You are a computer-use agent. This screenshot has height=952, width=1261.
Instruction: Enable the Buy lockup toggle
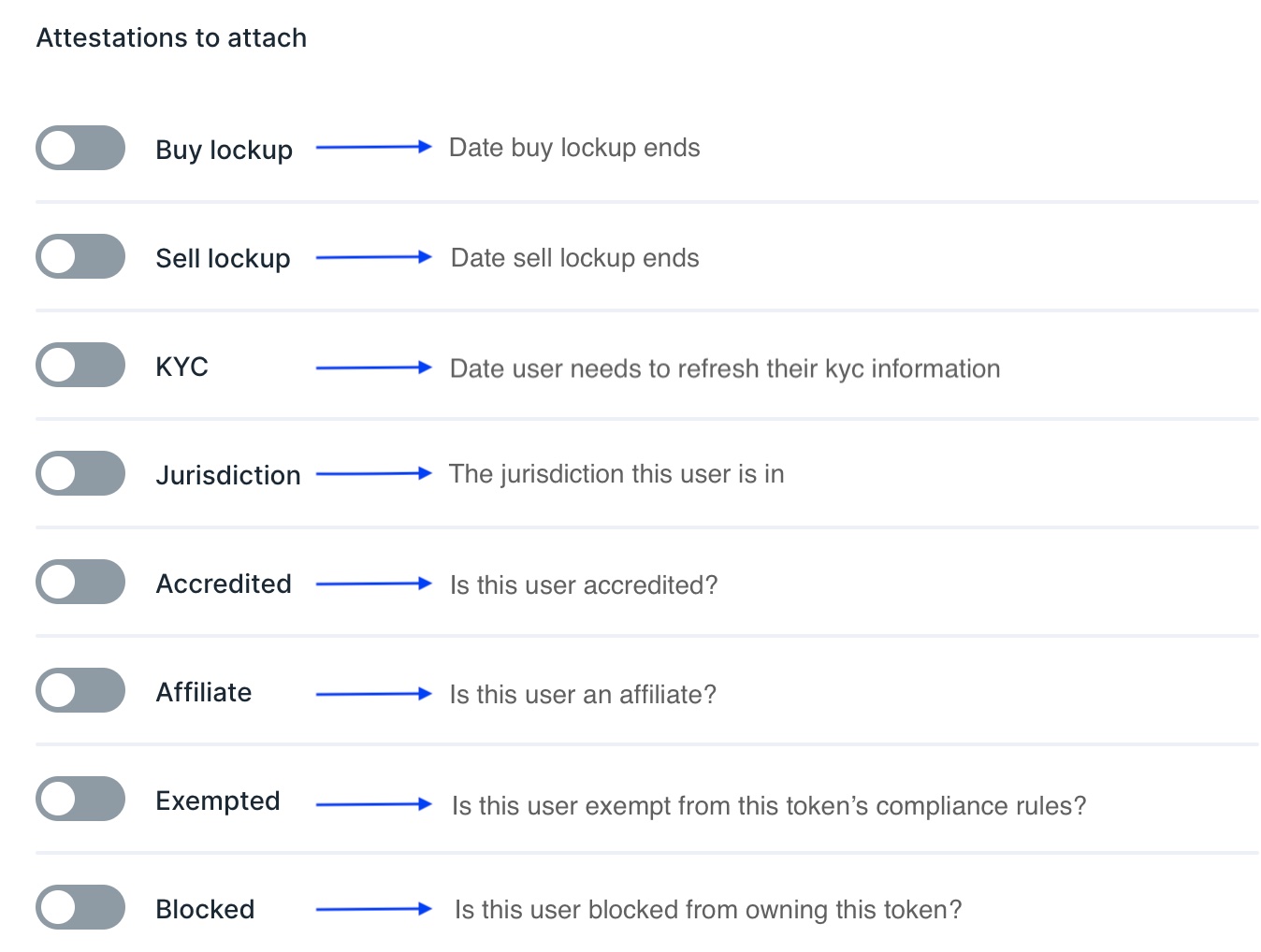click(80, 148)
